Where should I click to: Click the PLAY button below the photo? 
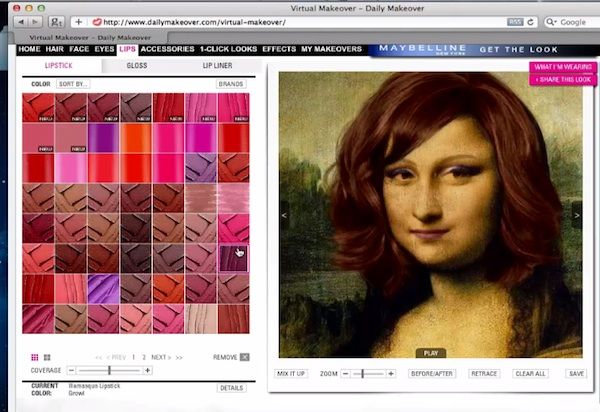point(431,353)
